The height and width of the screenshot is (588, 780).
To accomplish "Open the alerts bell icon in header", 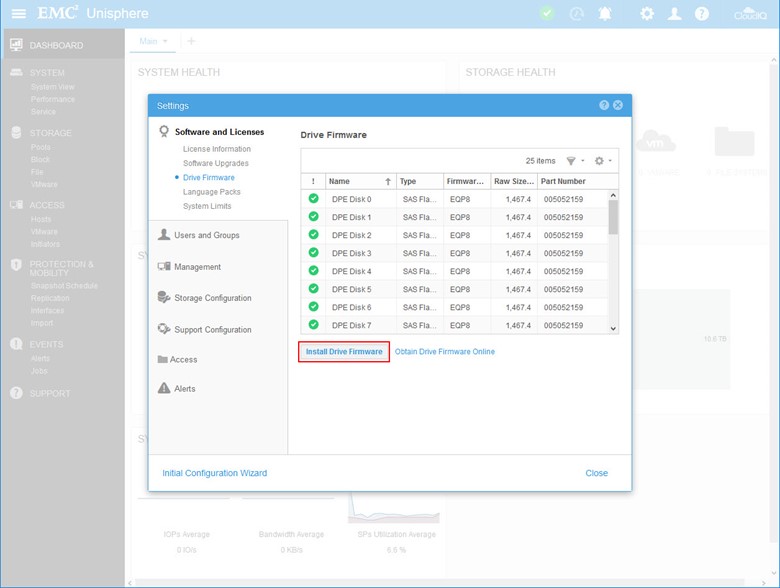I will (605, 13).
